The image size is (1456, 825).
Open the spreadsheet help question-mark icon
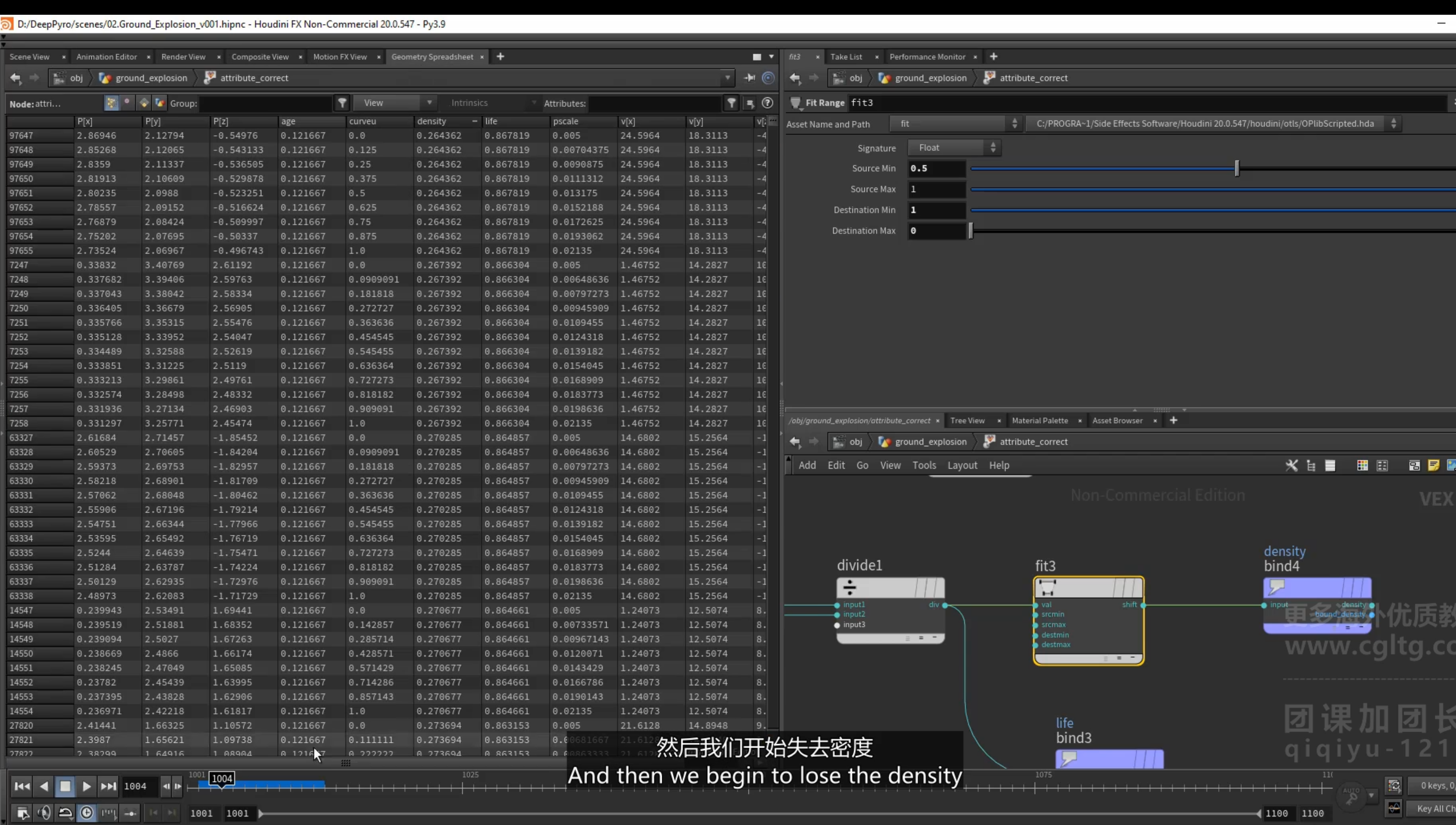coord(767,103)
